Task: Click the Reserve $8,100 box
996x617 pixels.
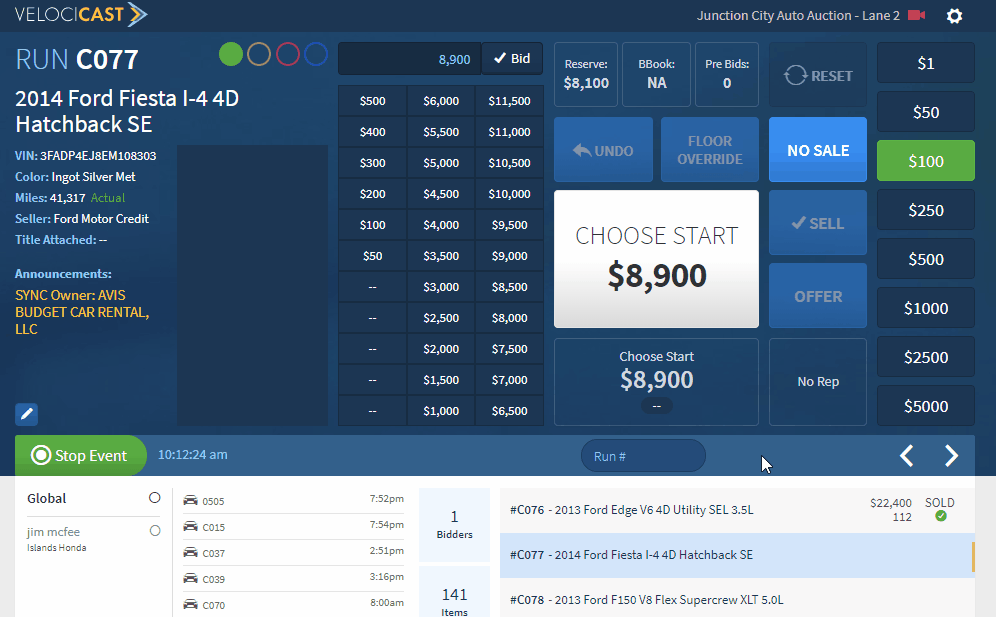Action: (x=586, y=74)
